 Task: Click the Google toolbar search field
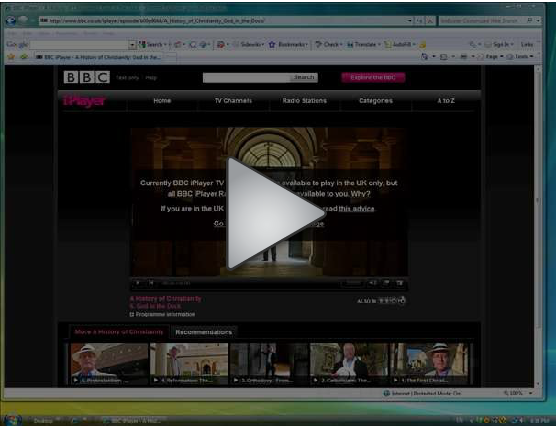click(79, 45)
